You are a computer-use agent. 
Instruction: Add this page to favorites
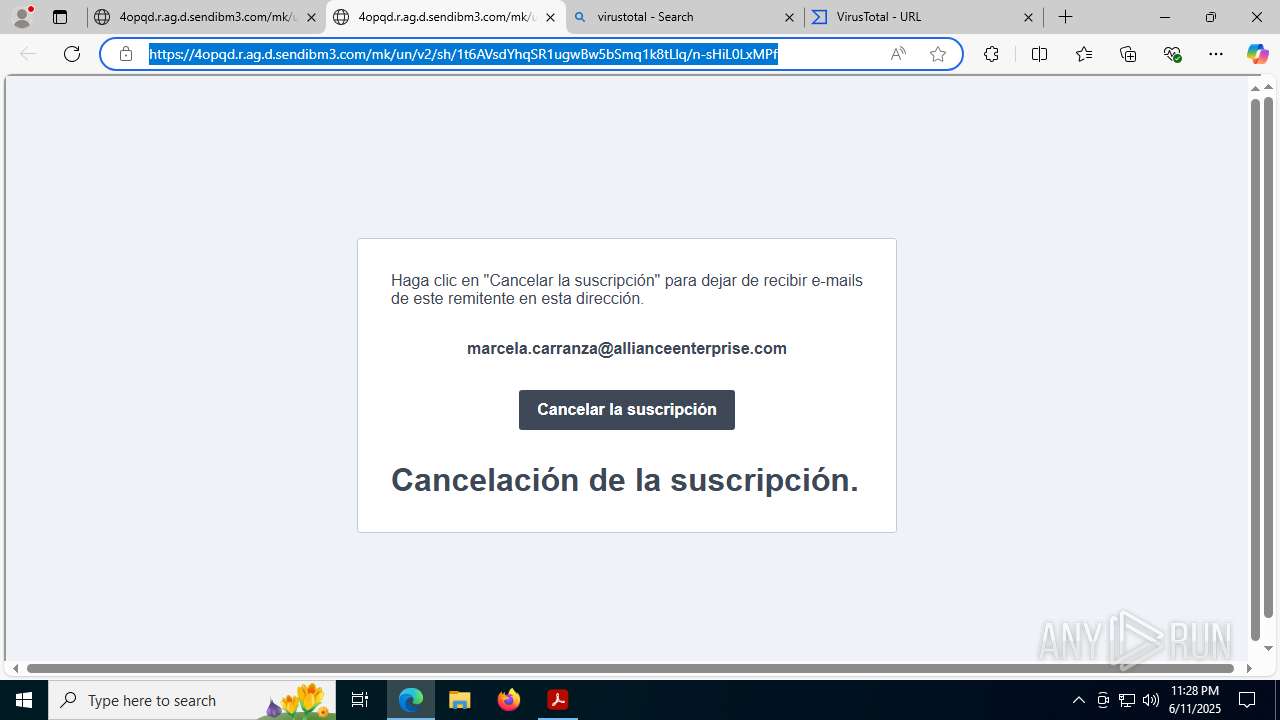click(x=938, y=54)
